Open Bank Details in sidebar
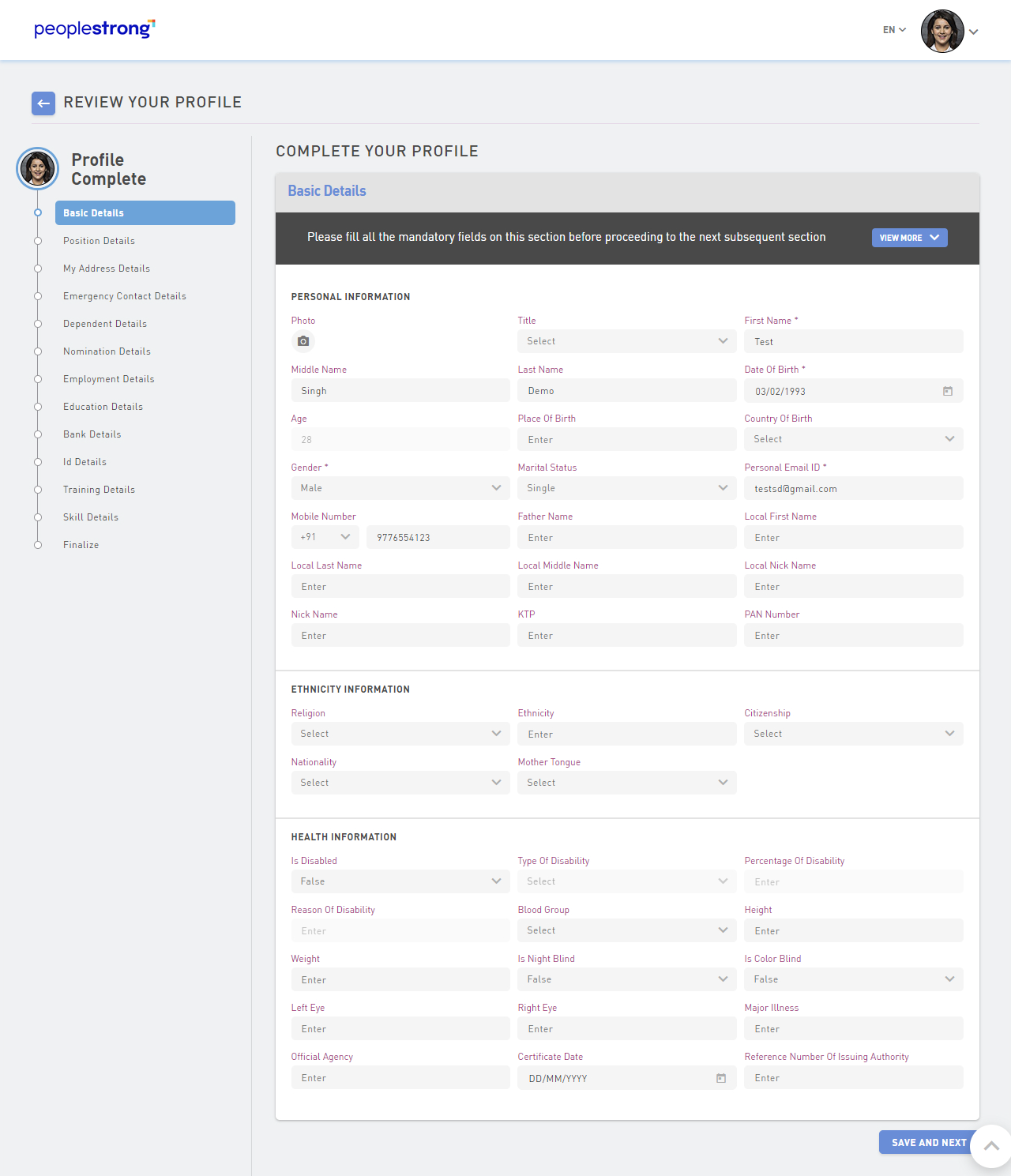 [x=92, y=434]
